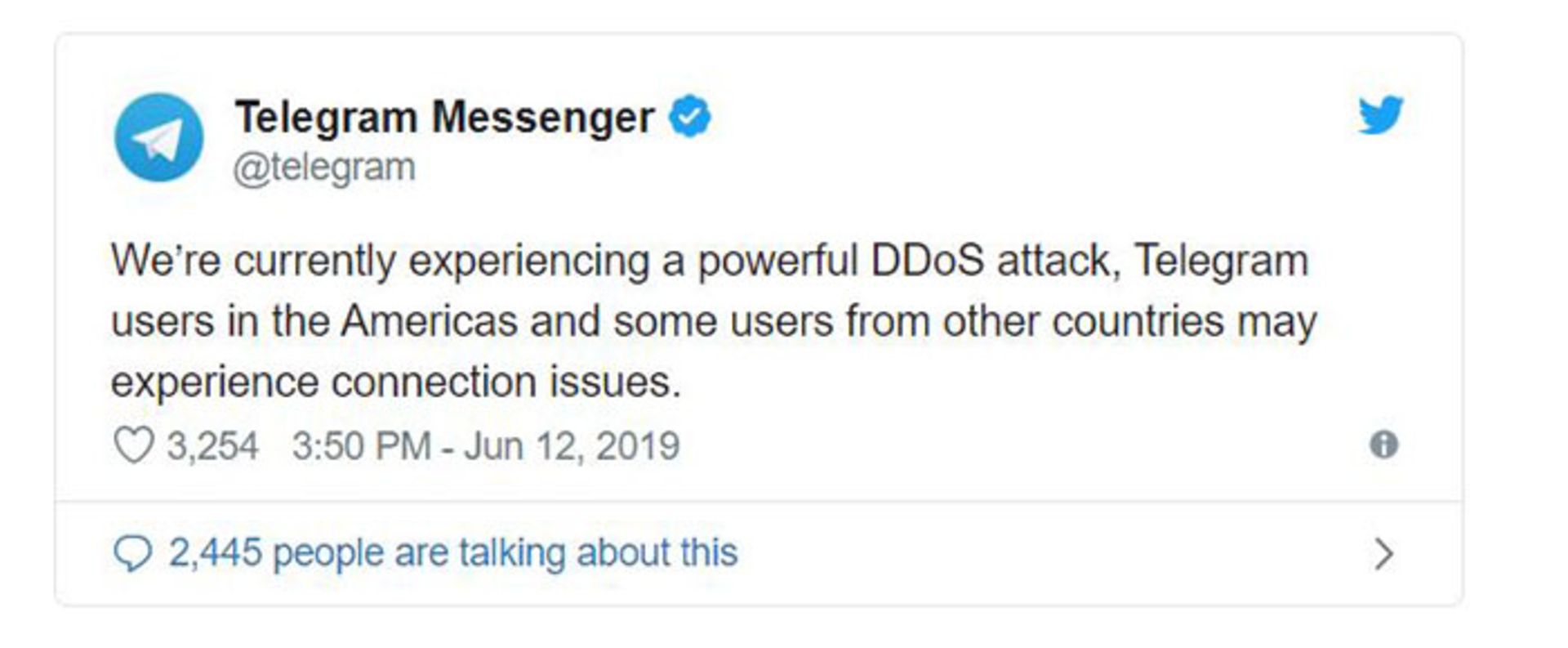
Task: Click the 3,254 likes count
Action: pos(212,446)
